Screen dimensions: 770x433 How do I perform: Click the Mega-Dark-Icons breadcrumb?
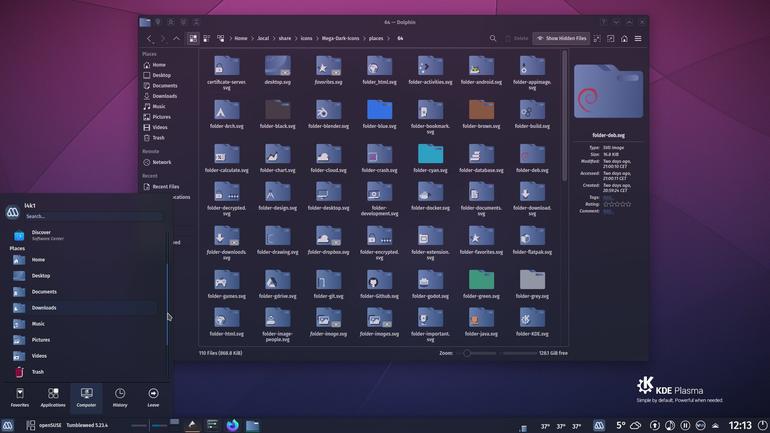tap(340, 38)
